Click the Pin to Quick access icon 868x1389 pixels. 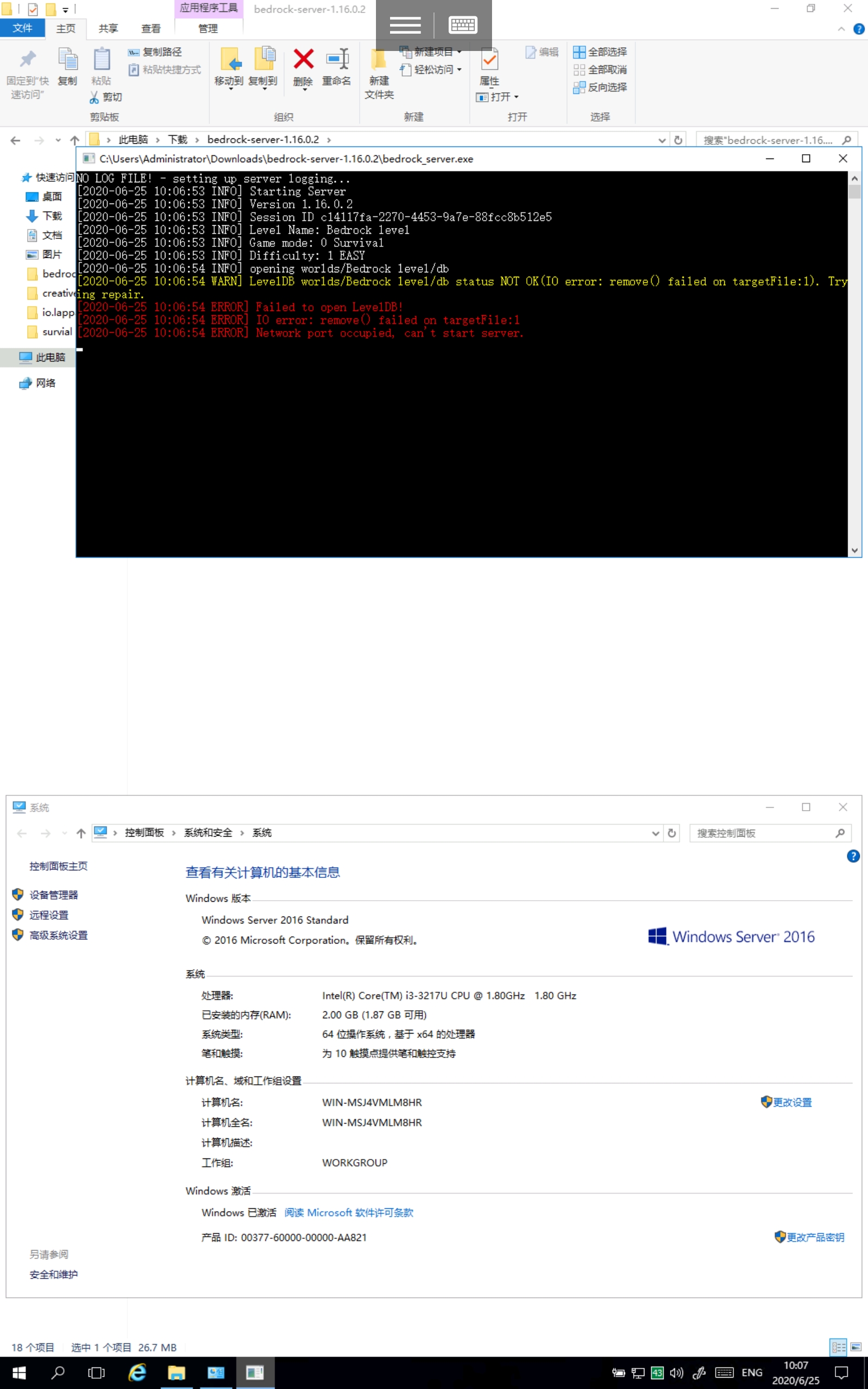pyautogui.click(x=27, y=59)
